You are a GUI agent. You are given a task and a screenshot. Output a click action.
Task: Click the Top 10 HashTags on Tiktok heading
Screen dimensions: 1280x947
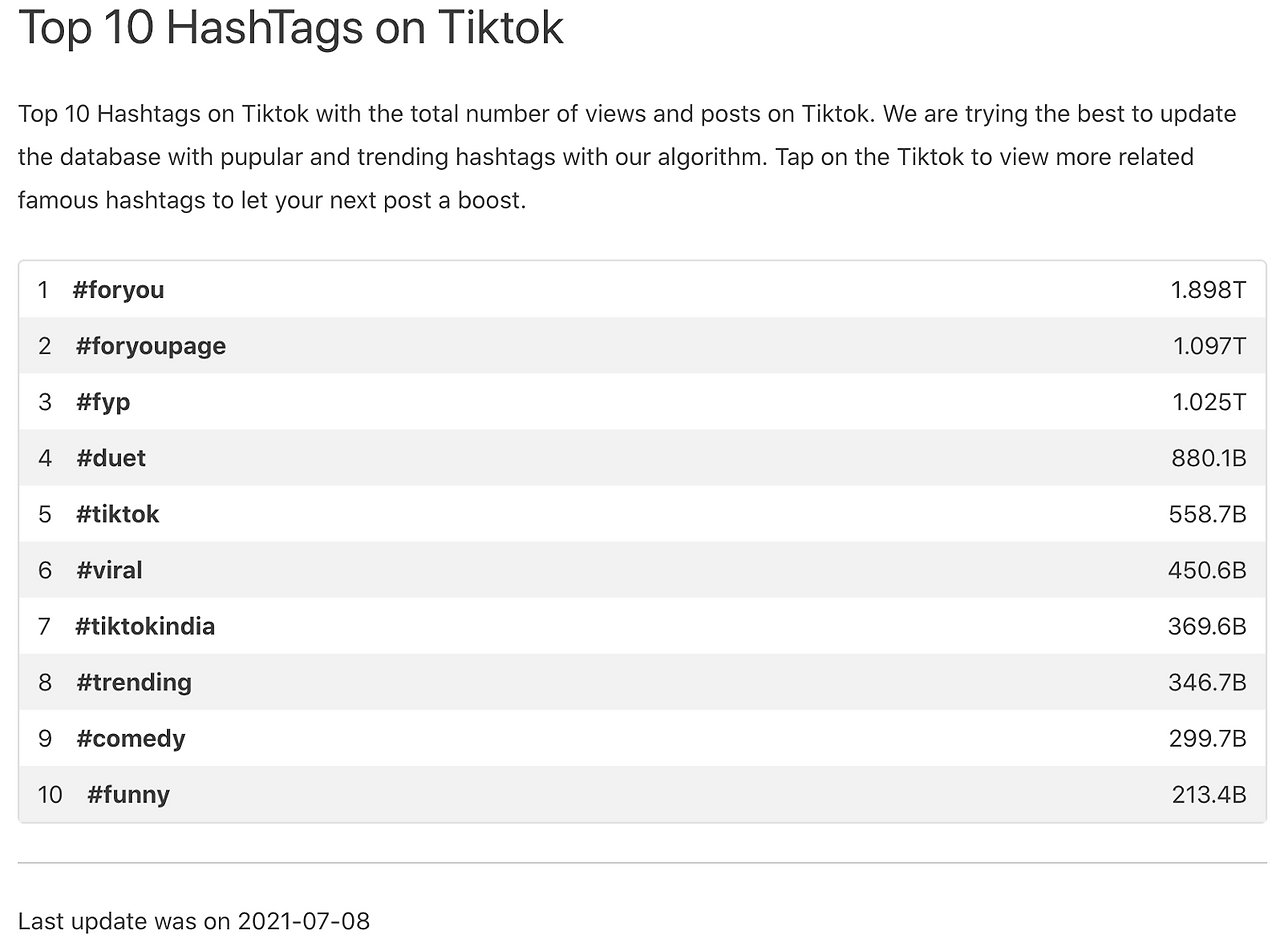291,27
